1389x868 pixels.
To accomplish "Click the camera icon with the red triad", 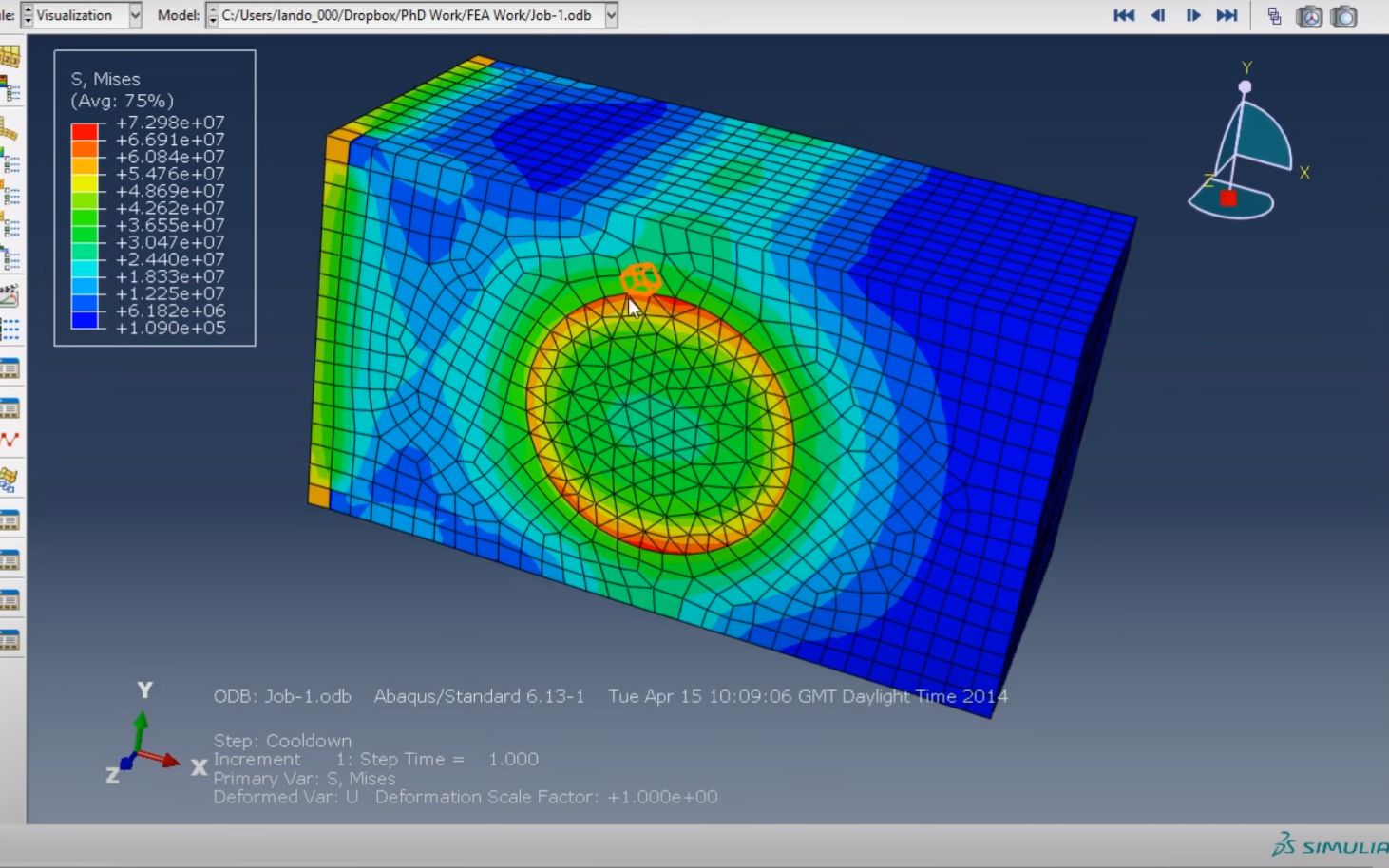I will [1309, 16].
